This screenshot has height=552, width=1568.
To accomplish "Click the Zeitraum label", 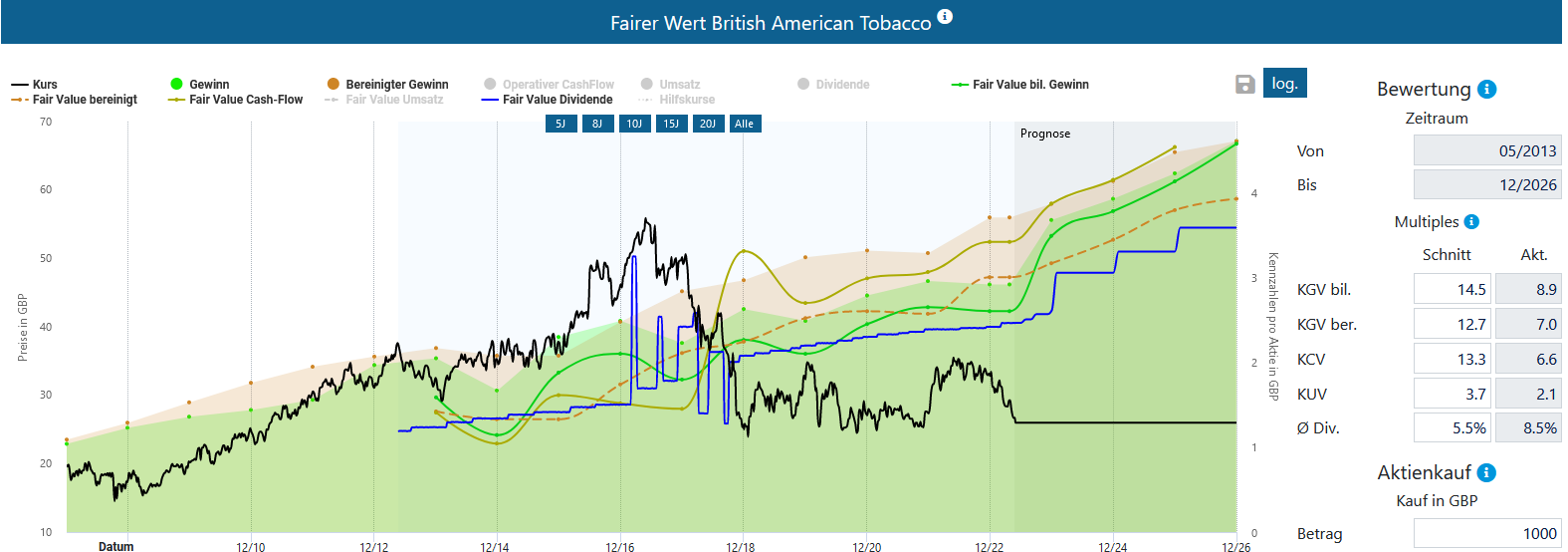I will point(1437,119).
